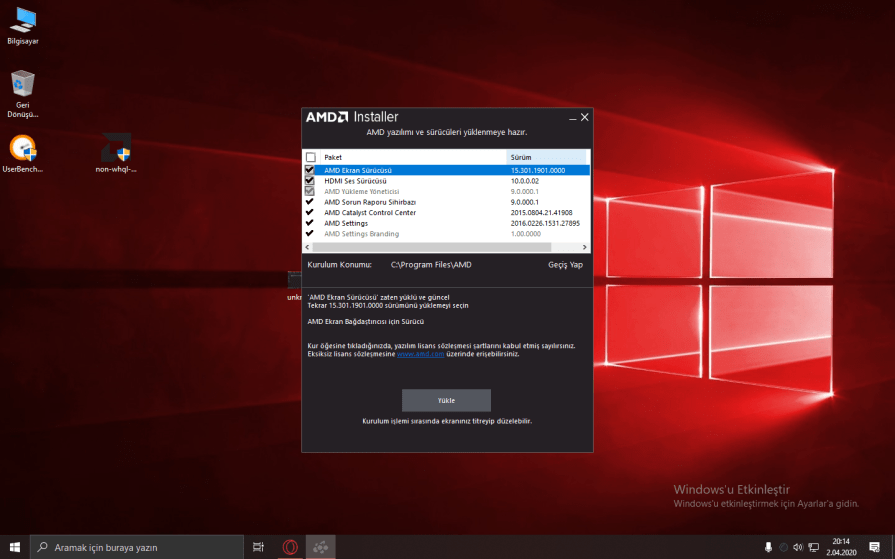Click the Show Desktop strip after notifications
This screenshot has width=895, height=559.
(x=893, y=547)
